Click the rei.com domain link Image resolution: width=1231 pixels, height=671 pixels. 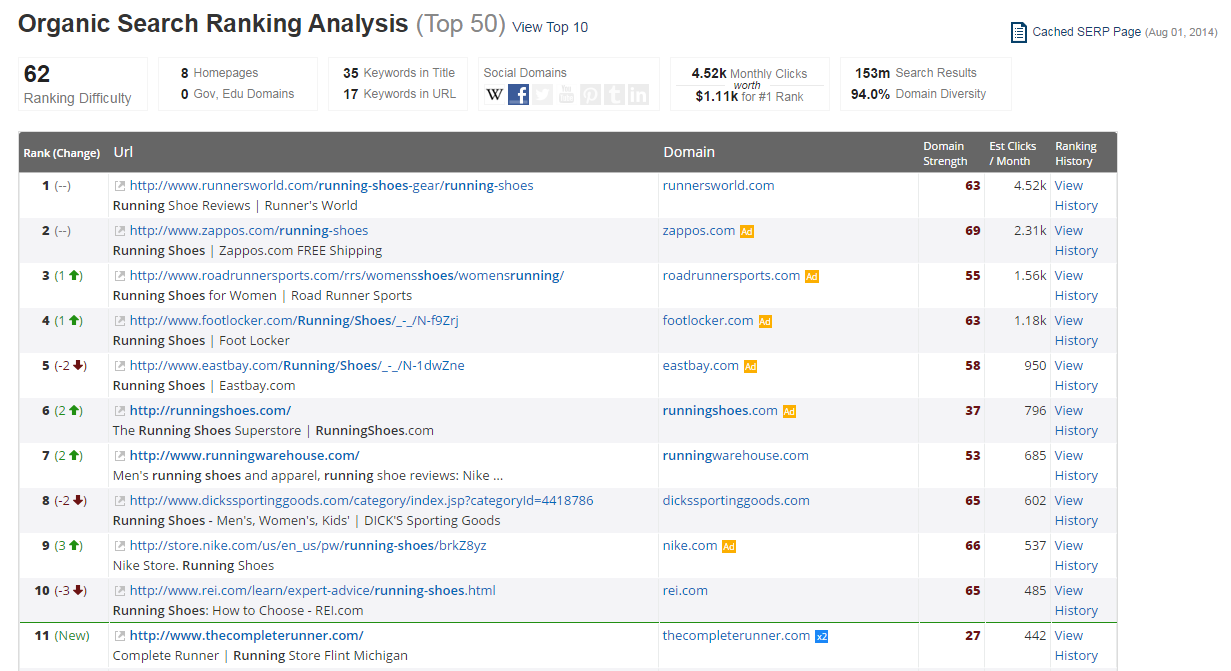pyautogui.click(x=684, y=590)
